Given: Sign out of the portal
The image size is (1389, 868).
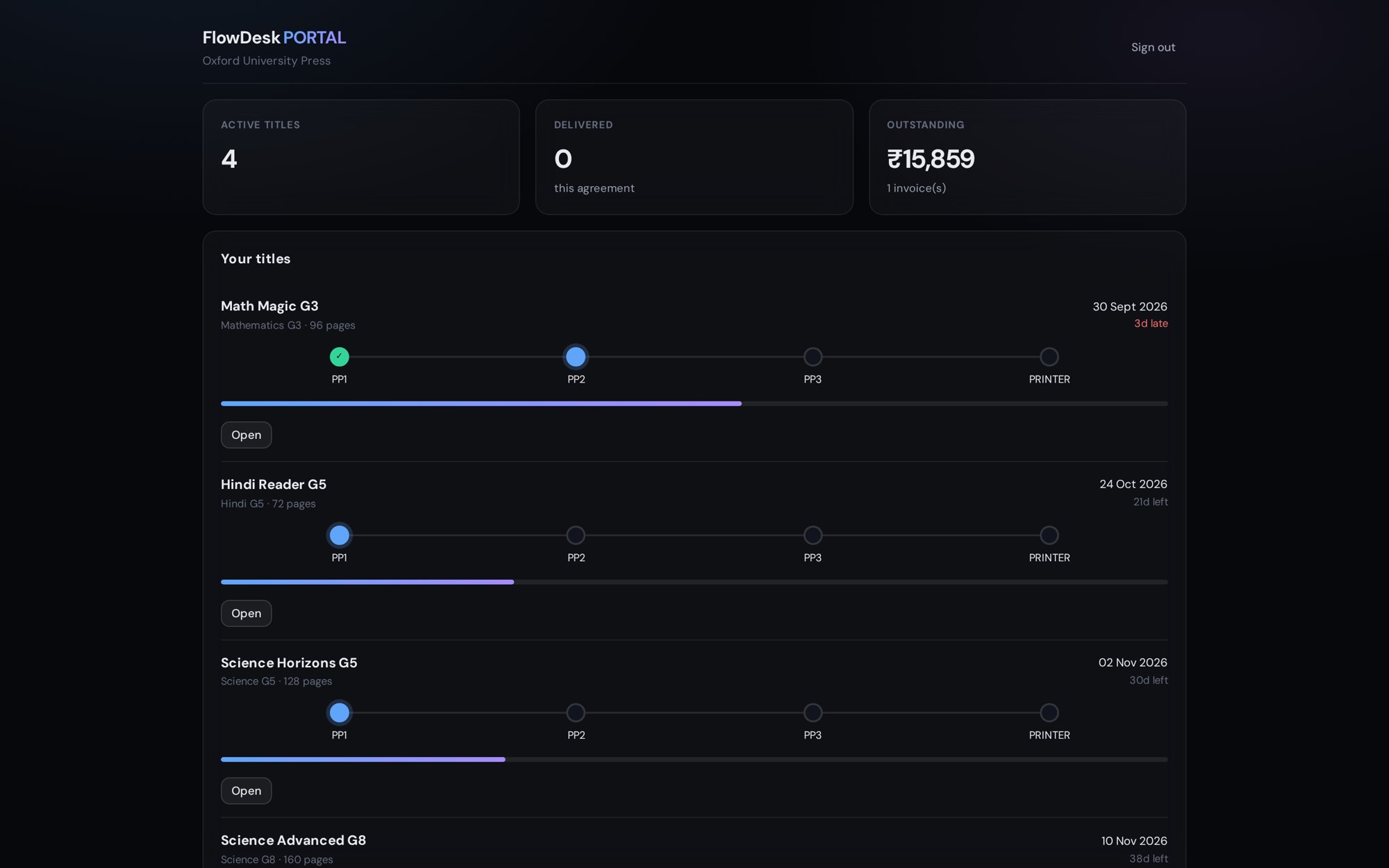Looking at the screenshot, I should [1153, 47].
